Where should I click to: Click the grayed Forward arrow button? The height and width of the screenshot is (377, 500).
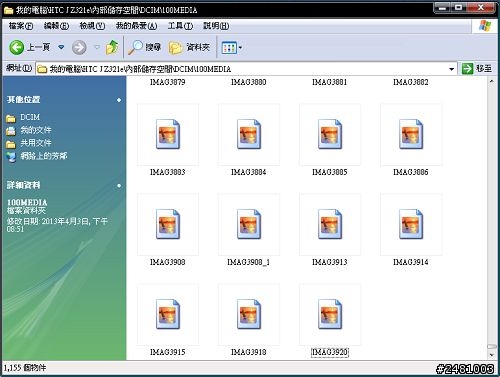(79, 47)
